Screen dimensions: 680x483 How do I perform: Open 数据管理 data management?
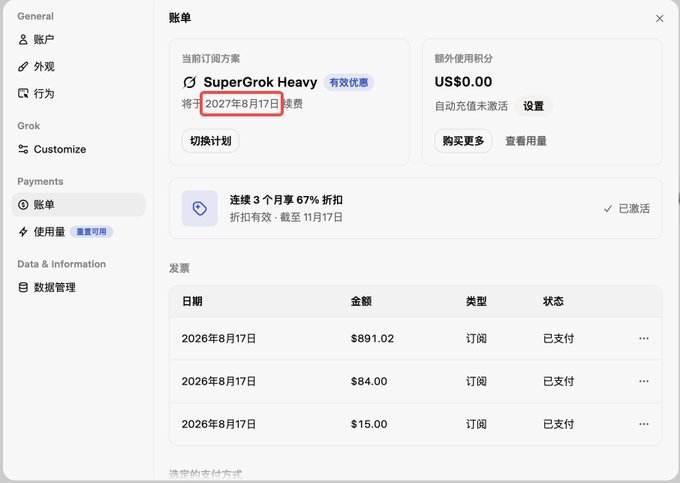pyautogui.click(x=78, y=287)
